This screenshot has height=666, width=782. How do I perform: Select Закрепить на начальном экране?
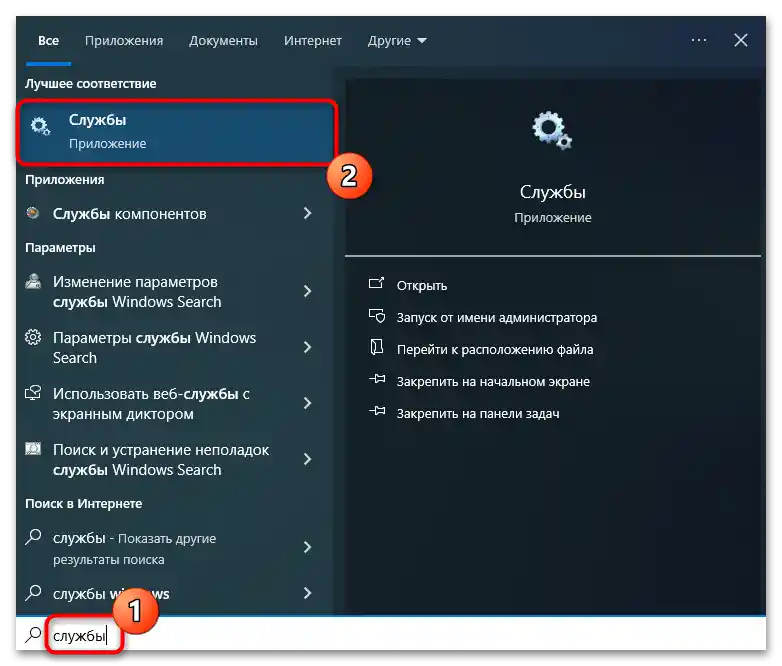[x=493, y=382]
